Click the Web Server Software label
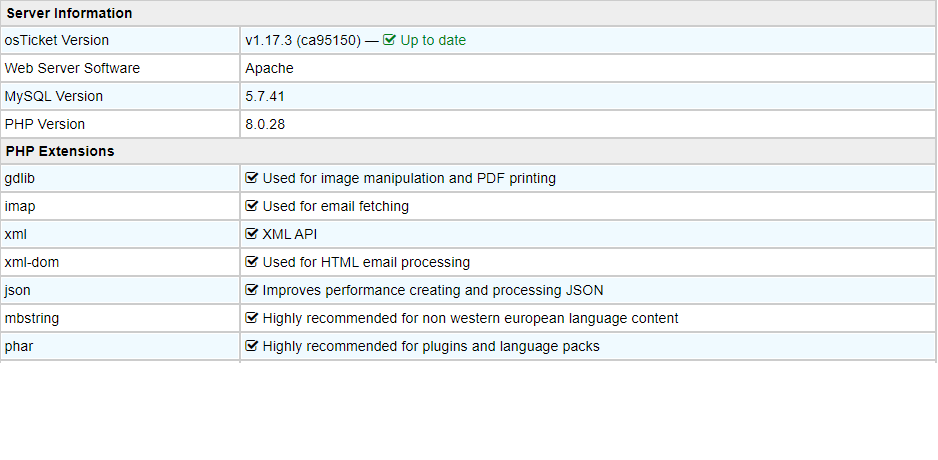938x460 pixels. pos(72,68)
